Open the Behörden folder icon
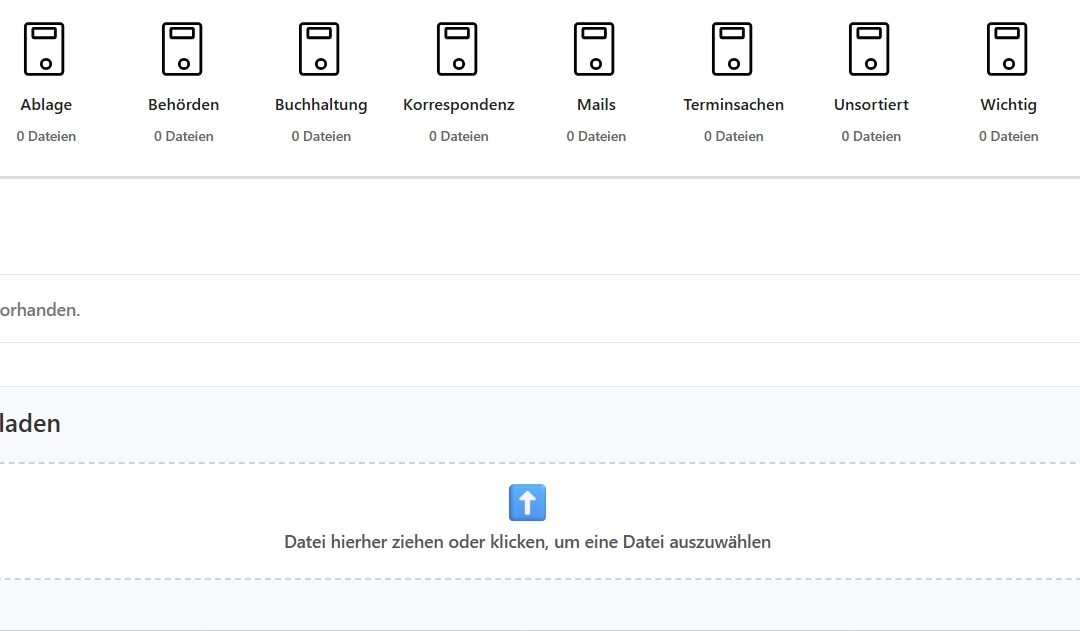1080x631 pixels. point(182,49)
